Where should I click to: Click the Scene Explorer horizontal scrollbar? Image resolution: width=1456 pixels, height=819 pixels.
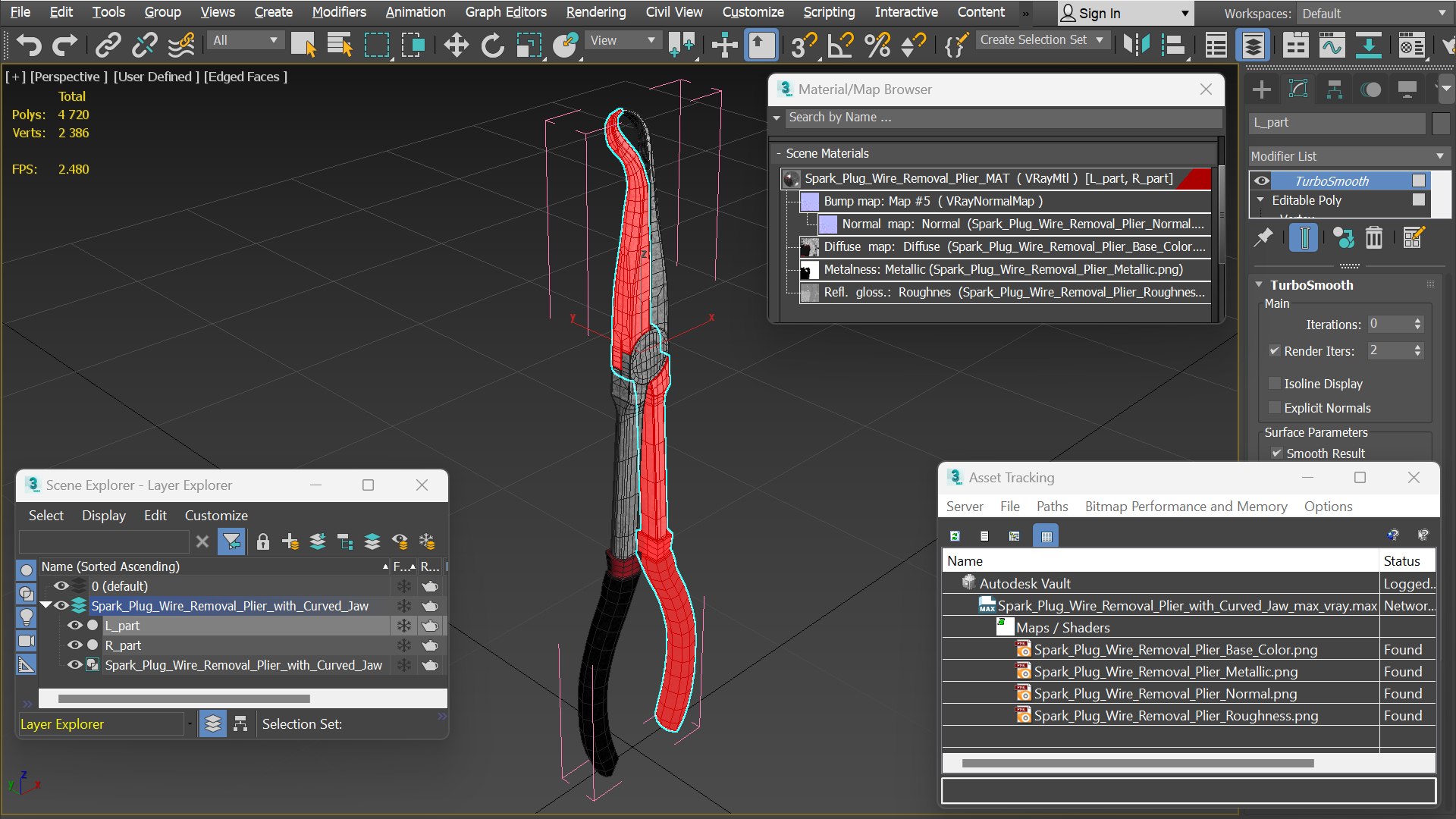[184, 698]
